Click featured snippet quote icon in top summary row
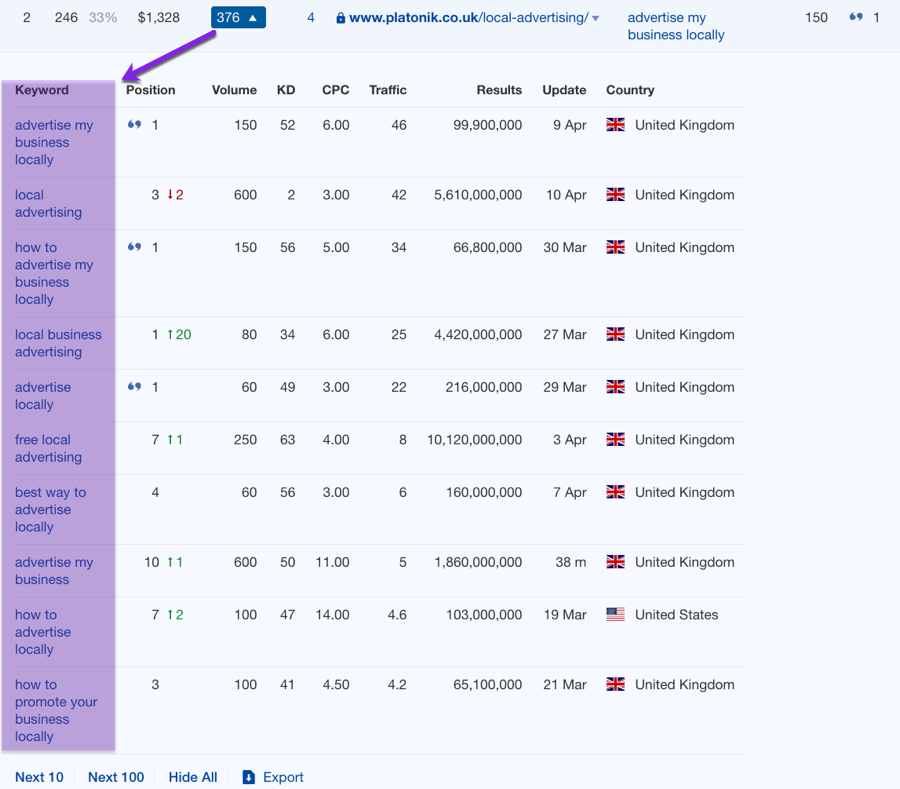Screen dimensions: 900x789 [x=855, y=17]
